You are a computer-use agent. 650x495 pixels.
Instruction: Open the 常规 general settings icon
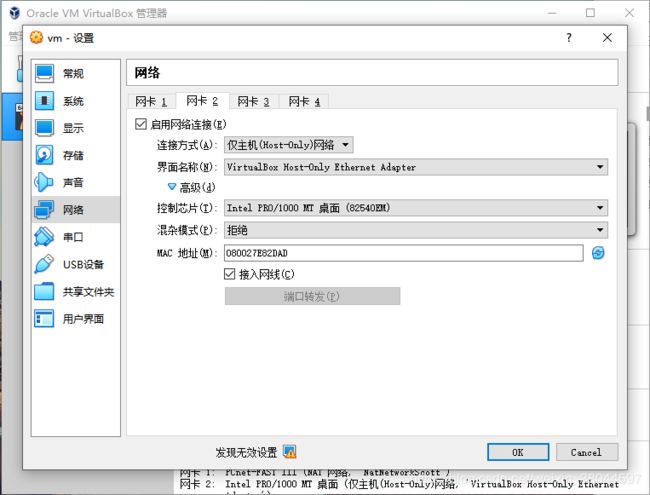[44, 73]
